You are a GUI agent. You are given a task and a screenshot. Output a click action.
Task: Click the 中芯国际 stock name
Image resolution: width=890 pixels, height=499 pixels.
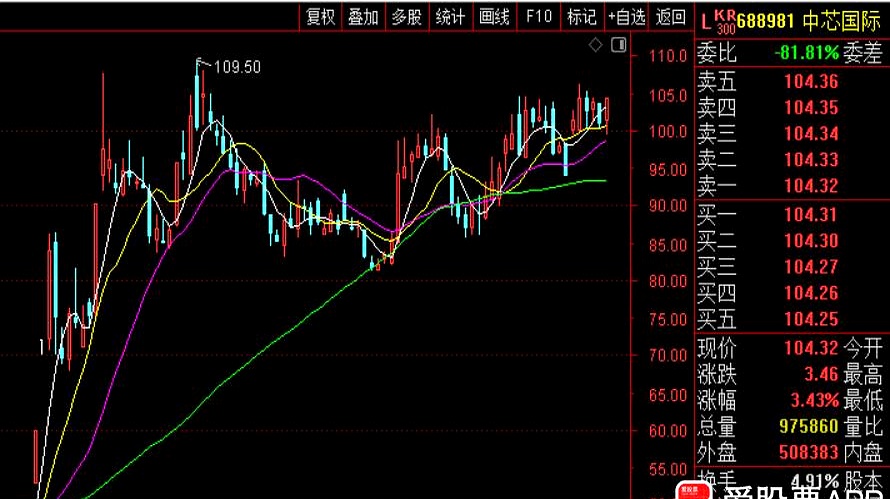pos(845,18)
